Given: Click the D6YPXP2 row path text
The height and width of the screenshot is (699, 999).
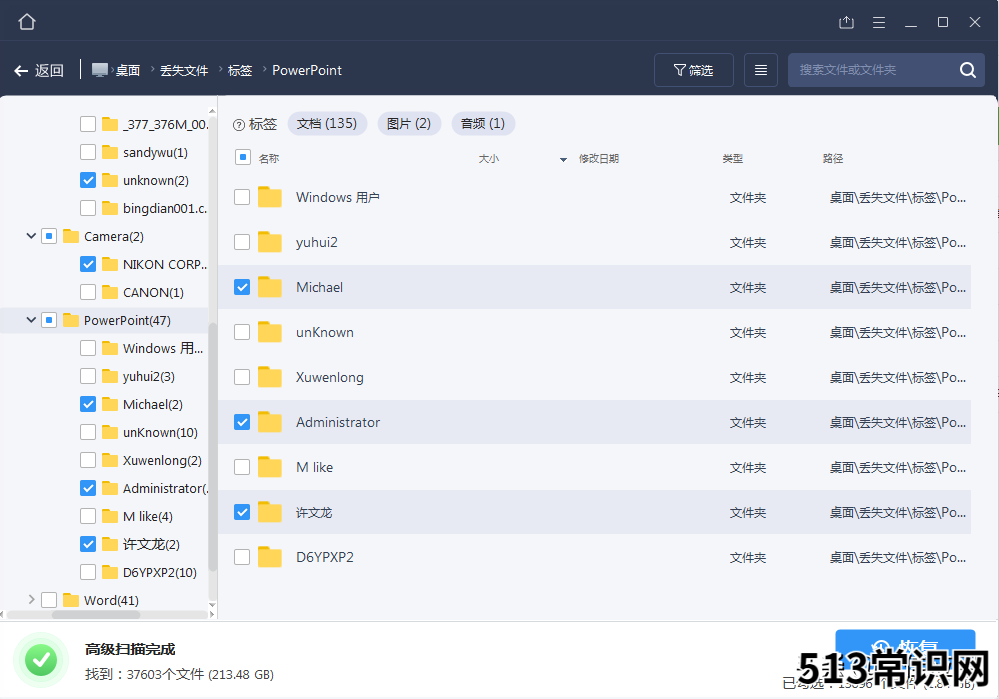Looking at the screenshot, I should point(898,558).
